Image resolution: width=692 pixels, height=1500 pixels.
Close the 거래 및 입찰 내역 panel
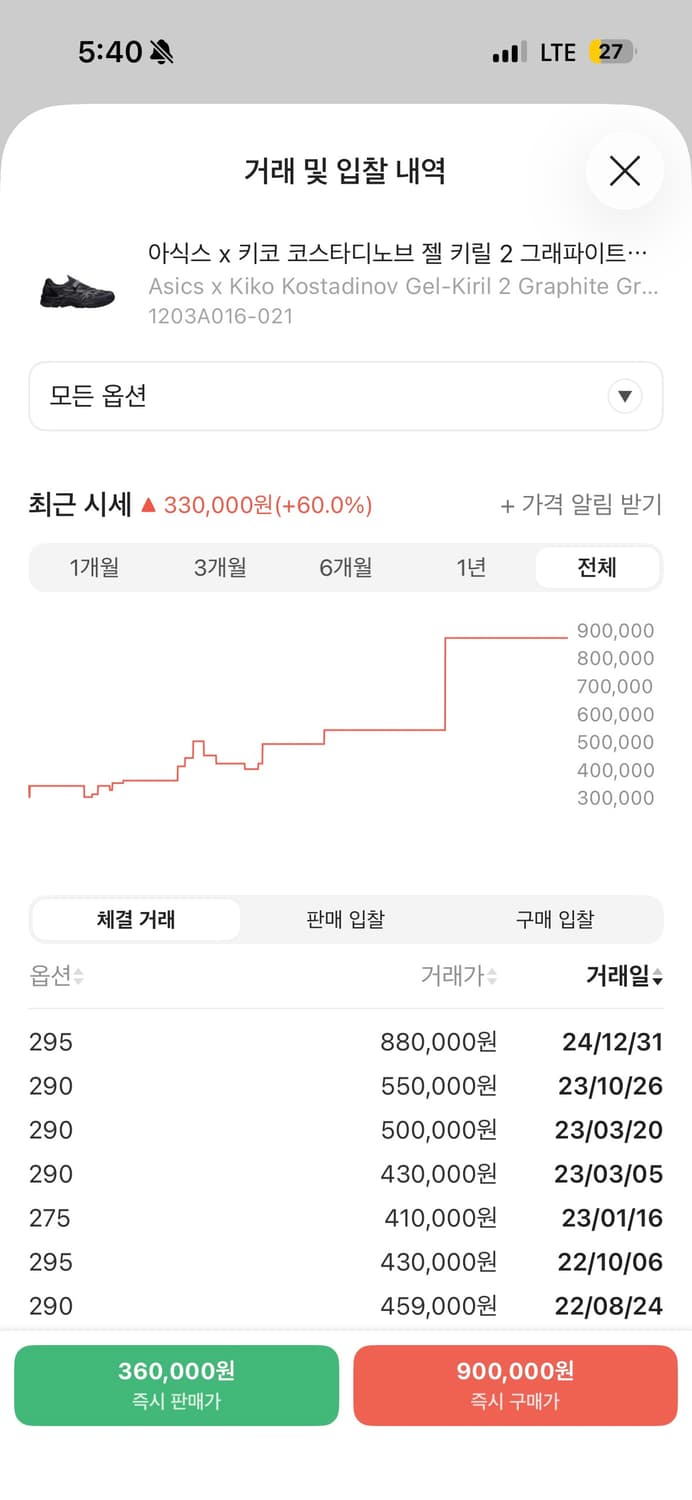(x=625, y=171)
